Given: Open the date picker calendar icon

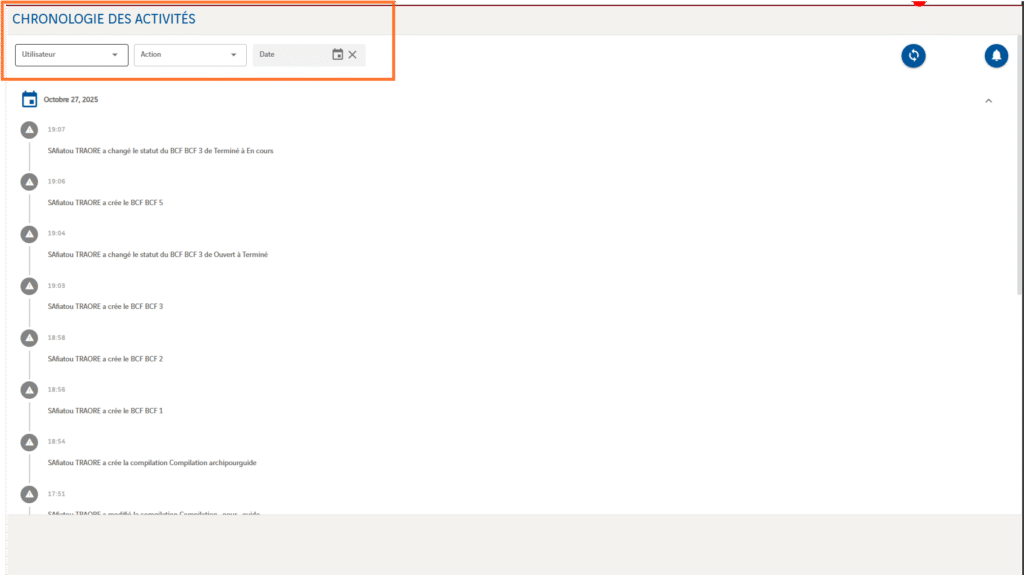Looking at the screenshot, I should click(338, 55).
